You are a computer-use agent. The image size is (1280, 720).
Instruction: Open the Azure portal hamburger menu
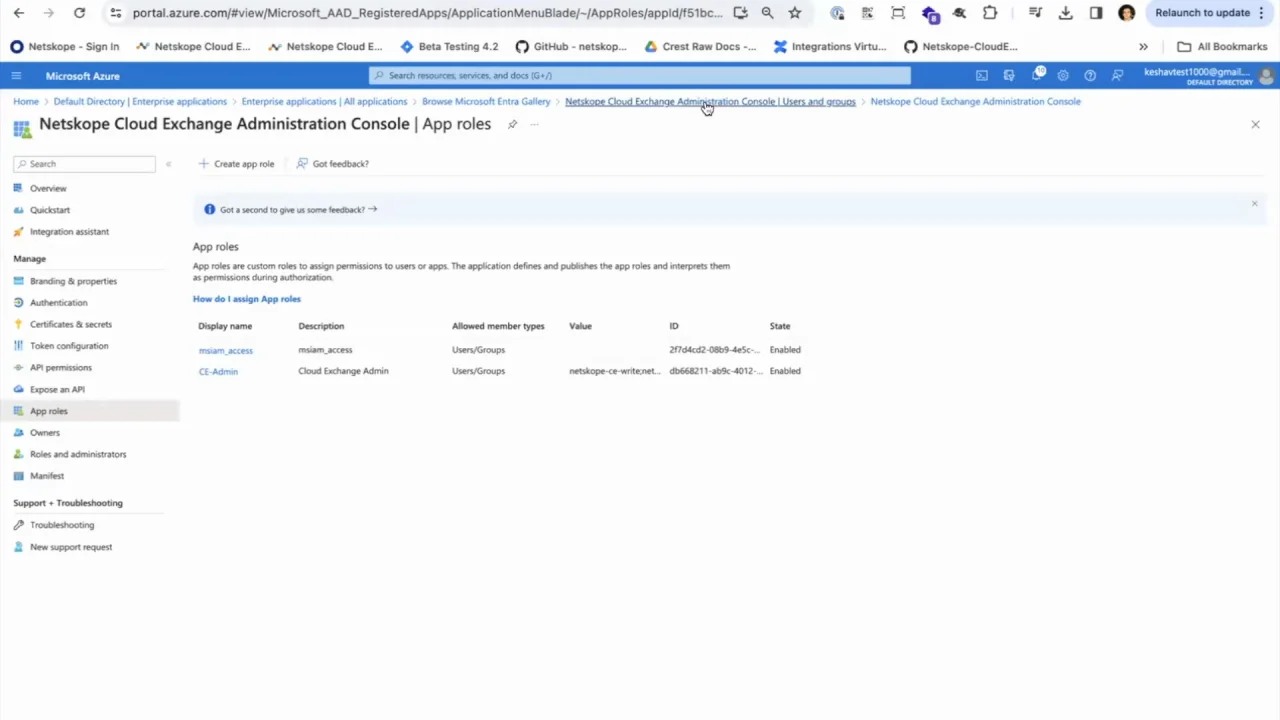point(16,76)
